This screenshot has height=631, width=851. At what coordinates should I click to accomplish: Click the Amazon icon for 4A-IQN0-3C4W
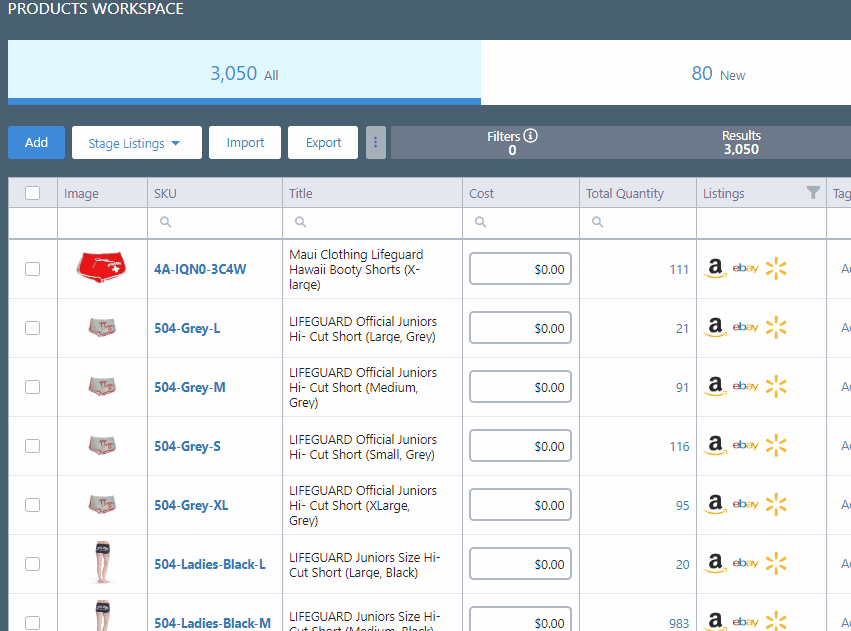[x=715, y=268]
